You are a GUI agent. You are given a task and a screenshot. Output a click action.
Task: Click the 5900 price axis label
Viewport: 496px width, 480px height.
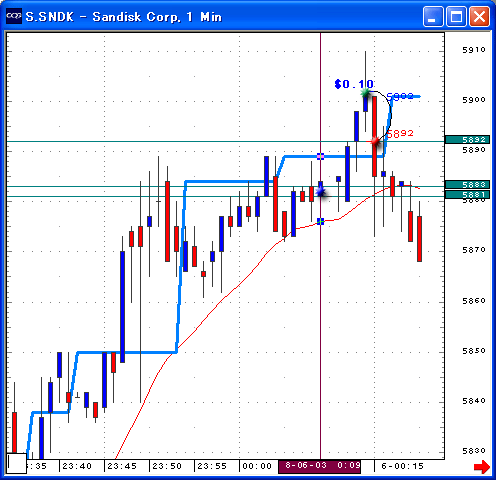point(474,100)
